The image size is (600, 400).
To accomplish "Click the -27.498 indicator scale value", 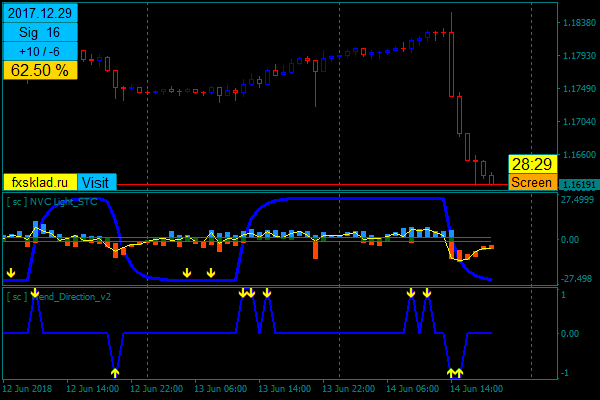I will (x=576, y=279).
